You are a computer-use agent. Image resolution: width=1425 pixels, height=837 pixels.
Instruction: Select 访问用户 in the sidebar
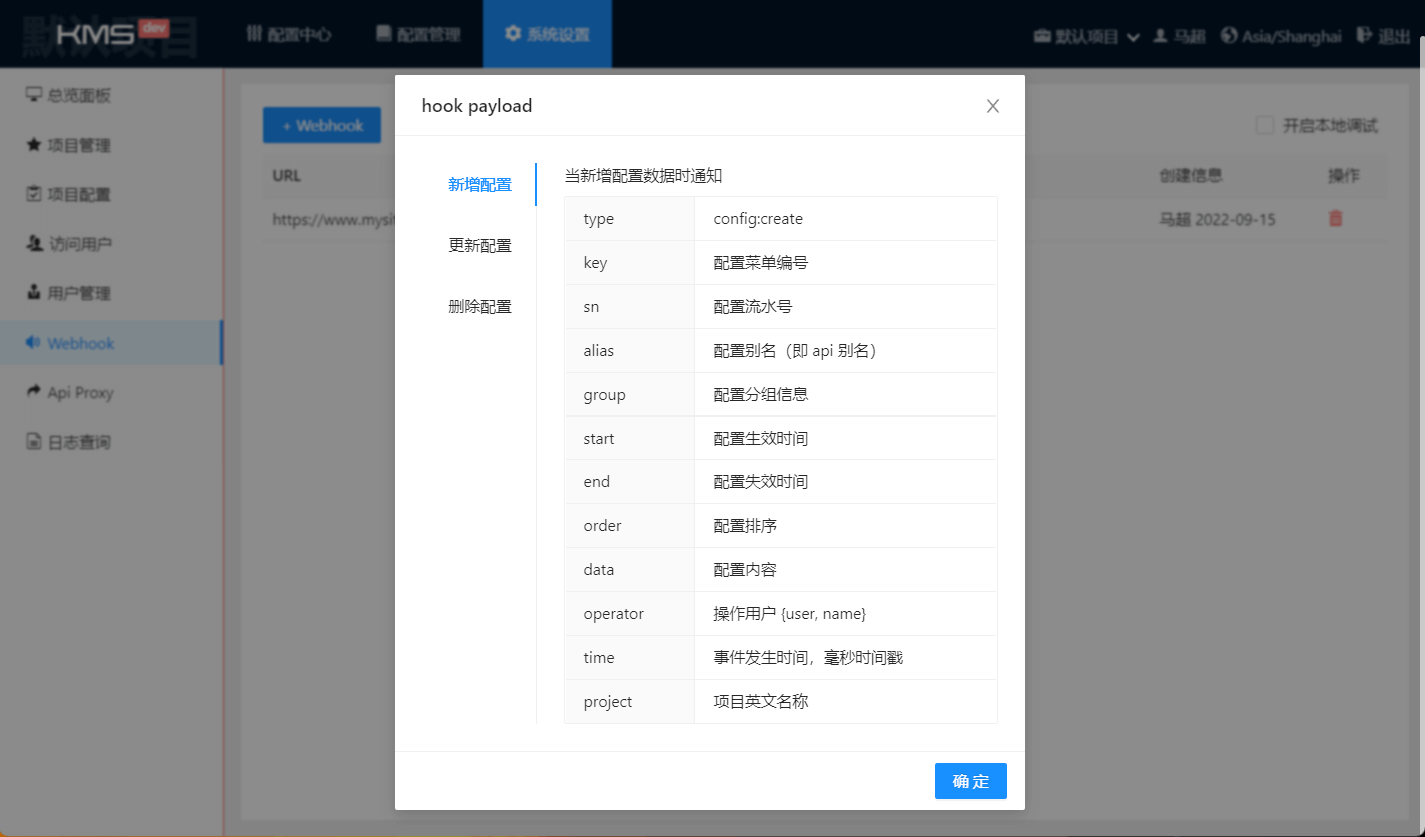click(x=79, y=244)
